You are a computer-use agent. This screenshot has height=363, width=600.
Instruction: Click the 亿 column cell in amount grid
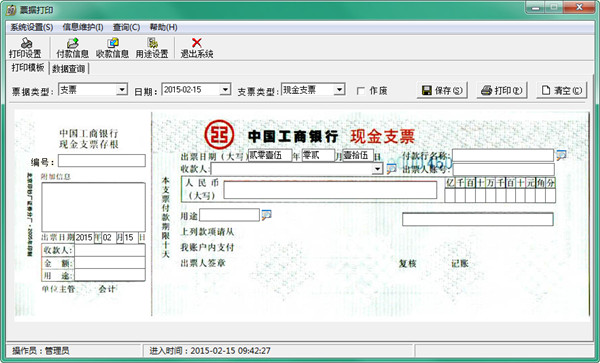tap(450, 195)
